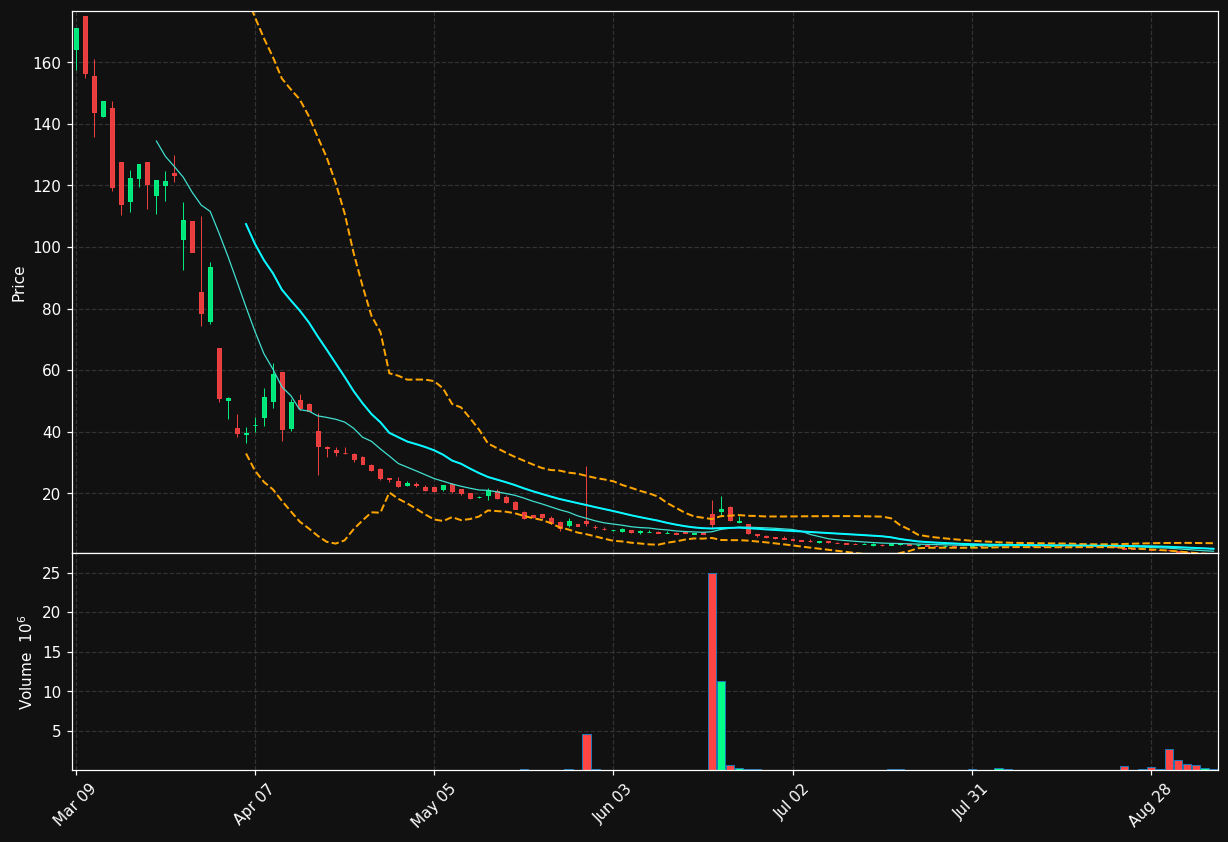Click the 'Price' axis title
The width and height of the screenshot is (1228, 842).
pos(19,283)
